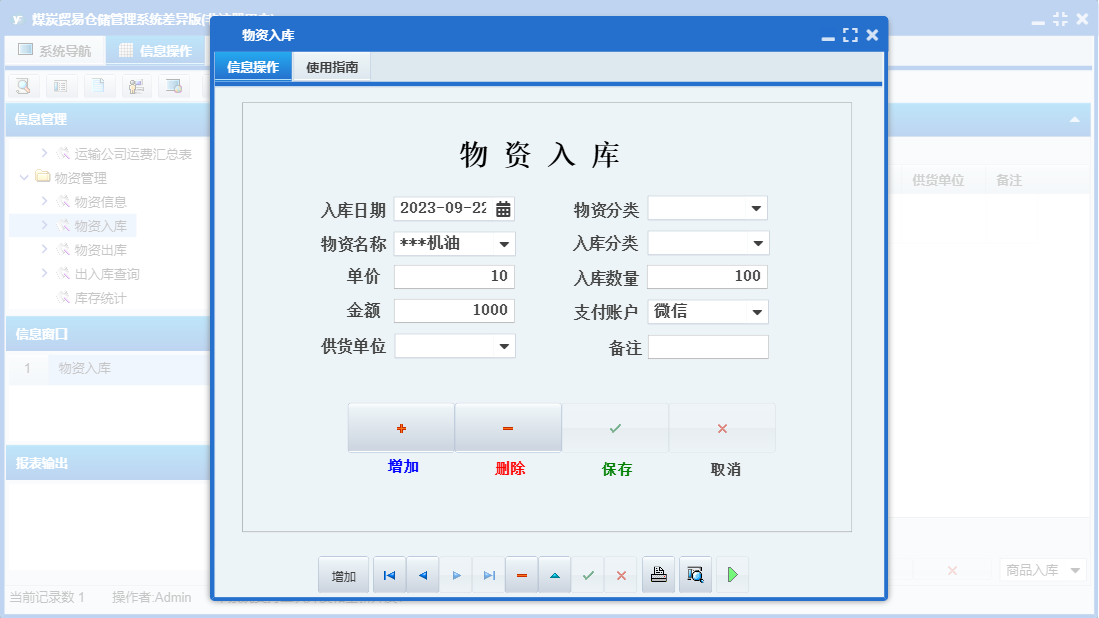The height and width of the screenshot is (618, 1099).
Task: Open the print icon in bottom navigator
Action: pos(658,574)
